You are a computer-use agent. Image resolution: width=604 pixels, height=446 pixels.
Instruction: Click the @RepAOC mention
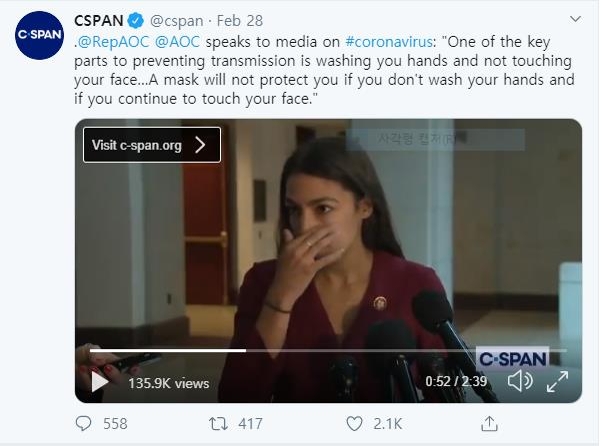(x=111, y=41)
